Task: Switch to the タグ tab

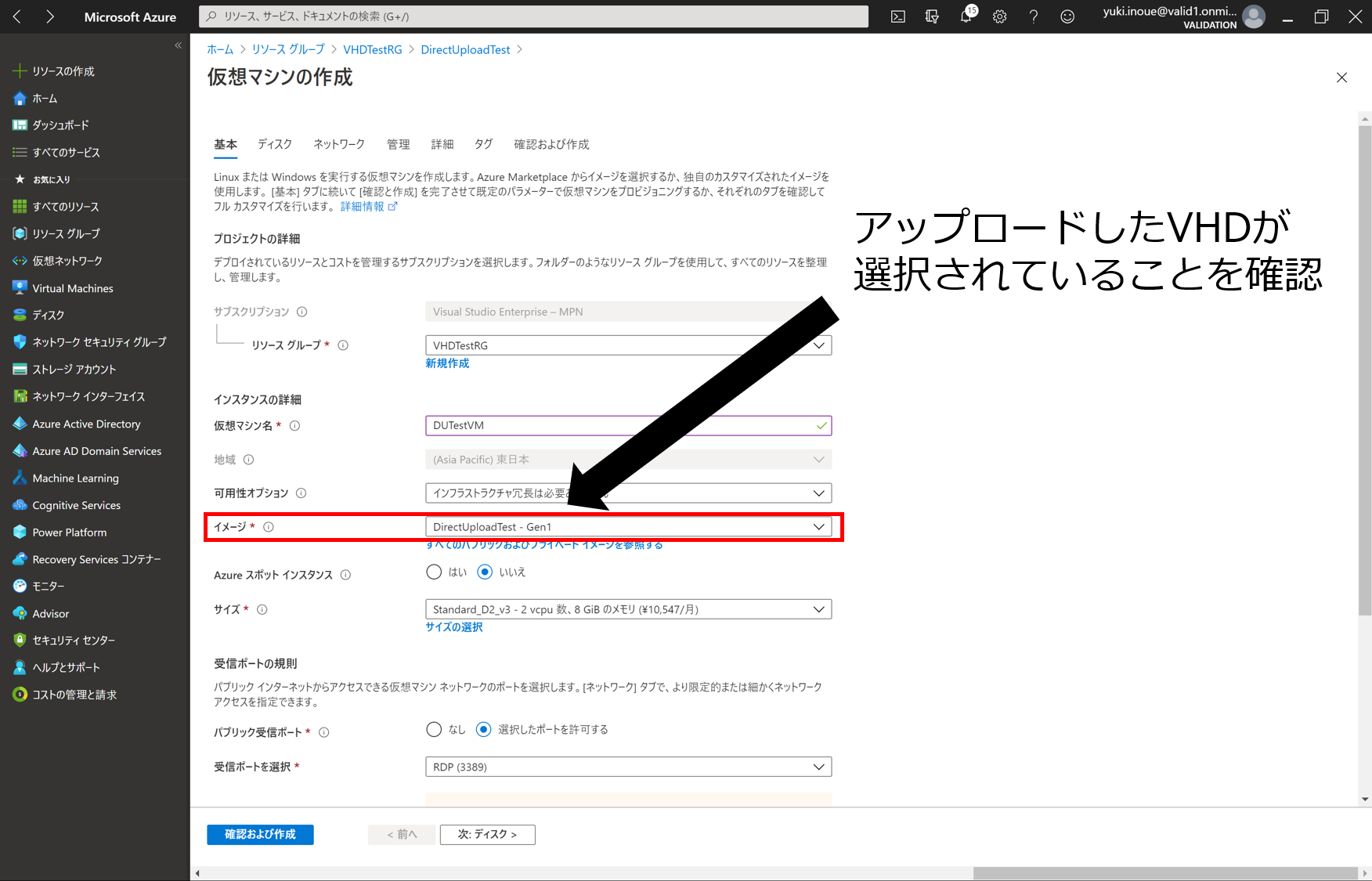Action: [484, 145]
